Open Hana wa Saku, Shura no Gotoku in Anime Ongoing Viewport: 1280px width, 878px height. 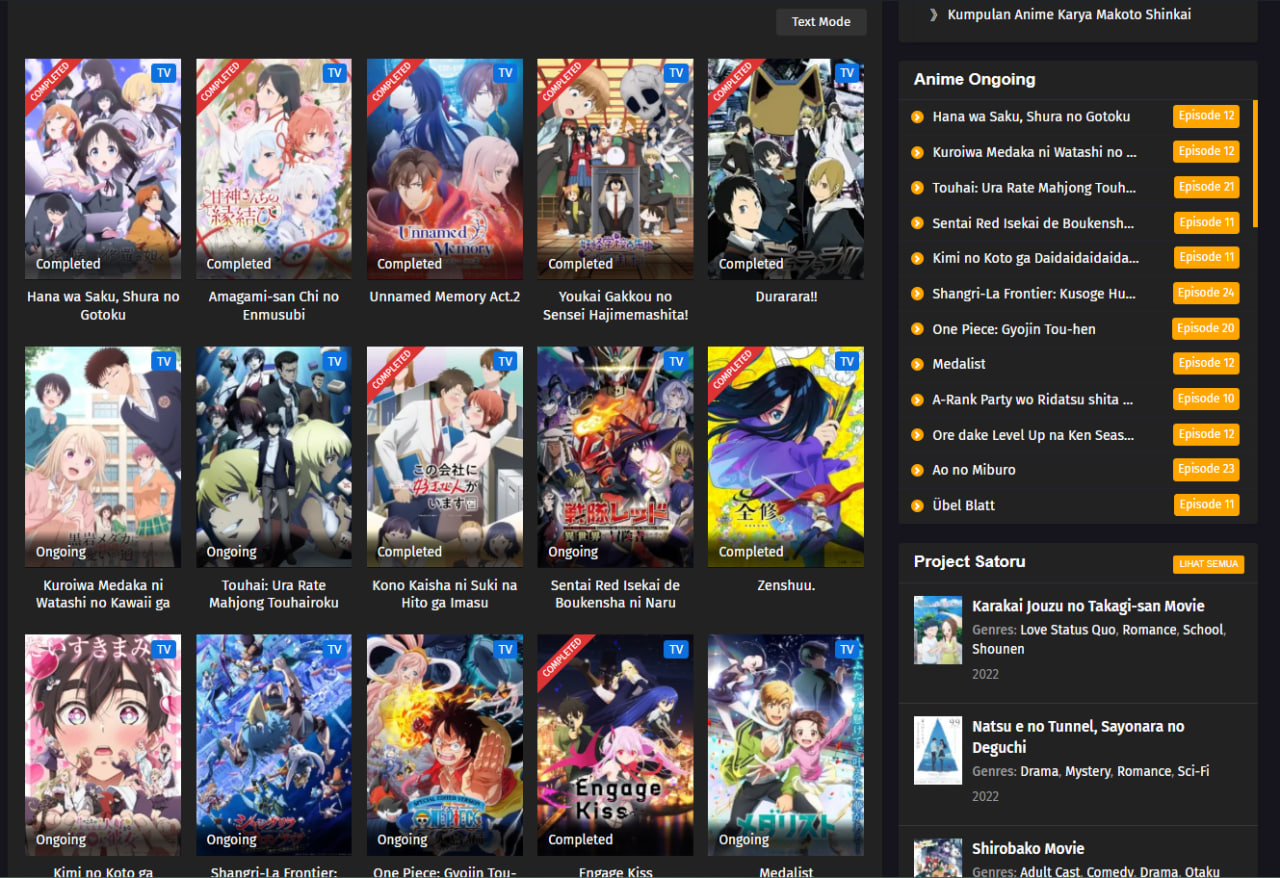pos(1031,117)
